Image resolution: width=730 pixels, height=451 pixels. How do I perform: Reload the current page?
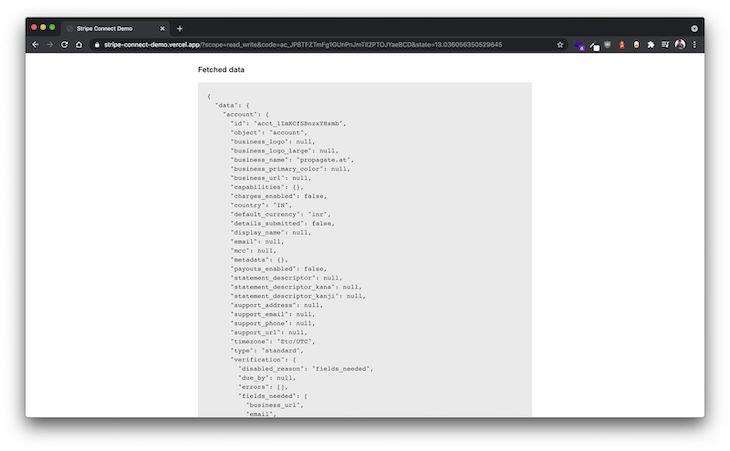[x=64, y=45]
